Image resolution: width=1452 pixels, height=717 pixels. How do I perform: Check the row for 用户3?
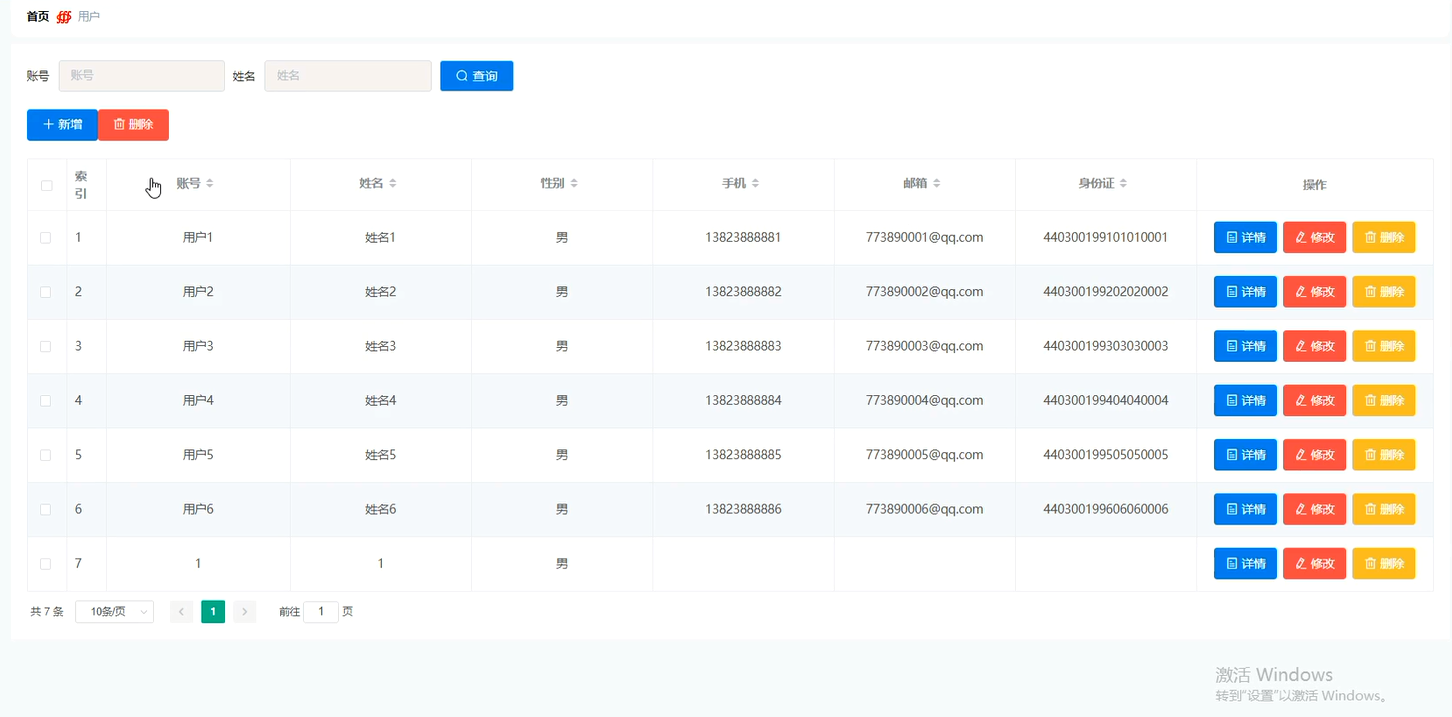[46, 346]
